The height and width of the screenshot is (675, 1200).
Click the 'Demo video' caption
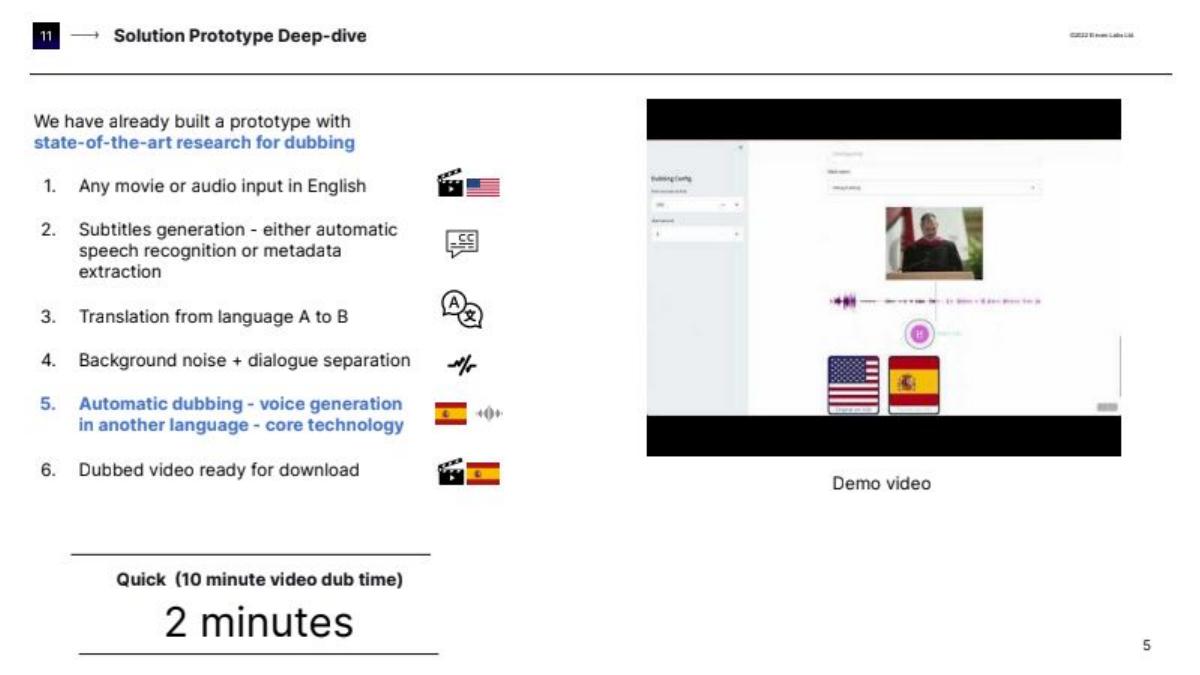click(881, 484)
